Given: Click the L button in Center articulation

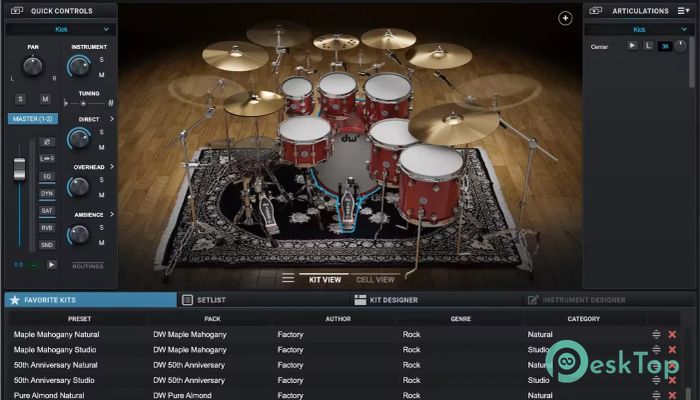Looking at the screenshot, I should click(648, 46).
